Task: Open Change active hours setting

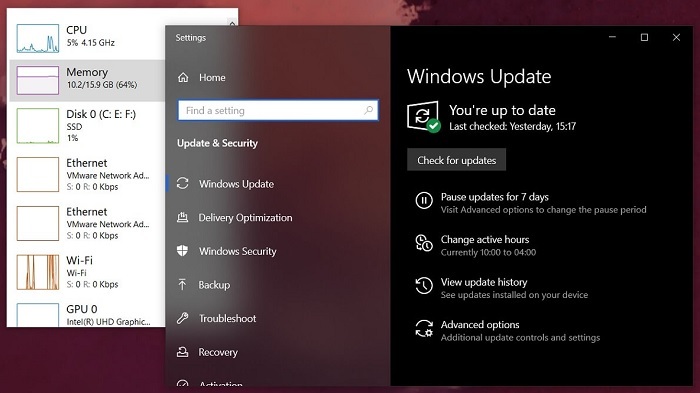Action: pos(485,239)
